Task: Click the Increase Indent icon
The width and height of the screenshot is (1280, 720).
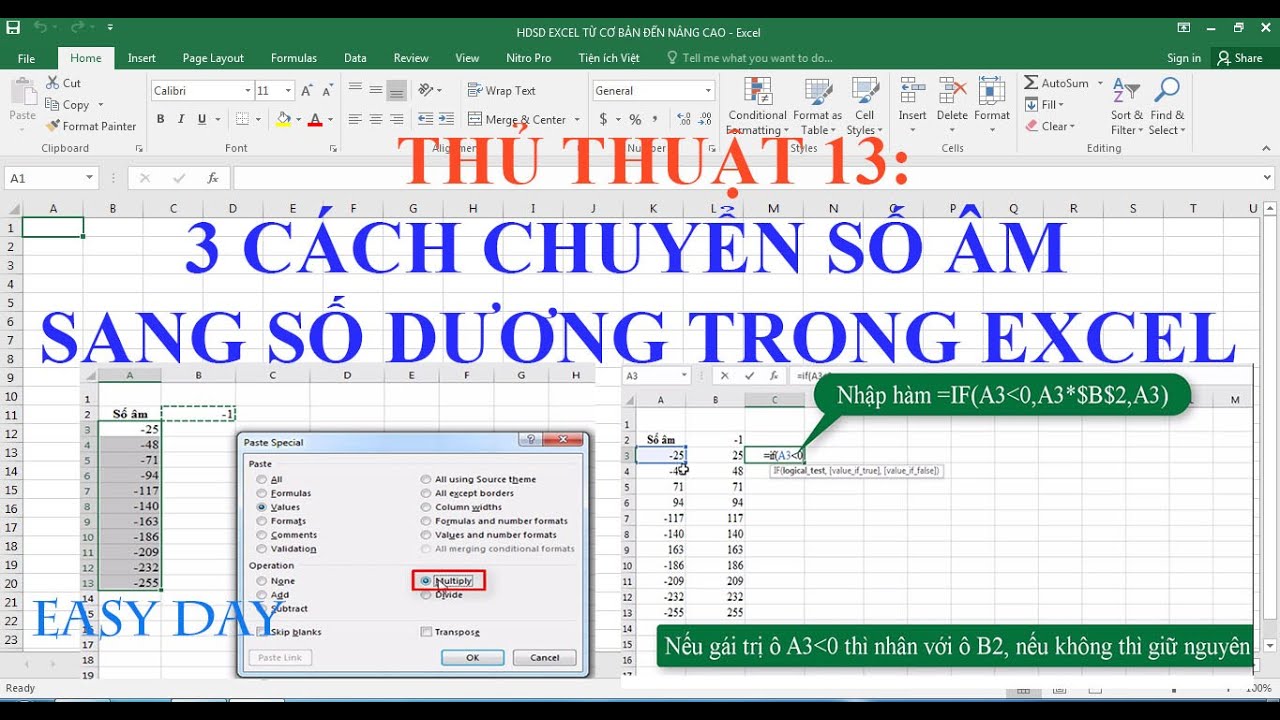Action: [x=445, y=119]
